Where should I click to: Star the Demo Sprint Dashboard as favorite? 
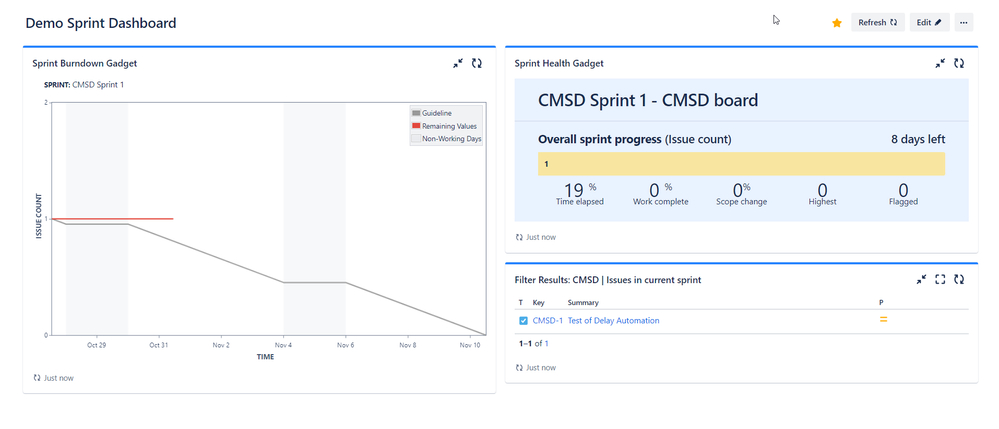point(837,23)
